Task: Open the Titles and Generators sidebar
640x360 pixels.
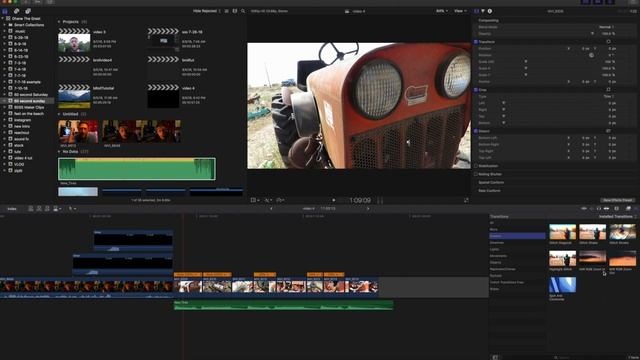Action: pyautogui.click(x=28, y=11)
